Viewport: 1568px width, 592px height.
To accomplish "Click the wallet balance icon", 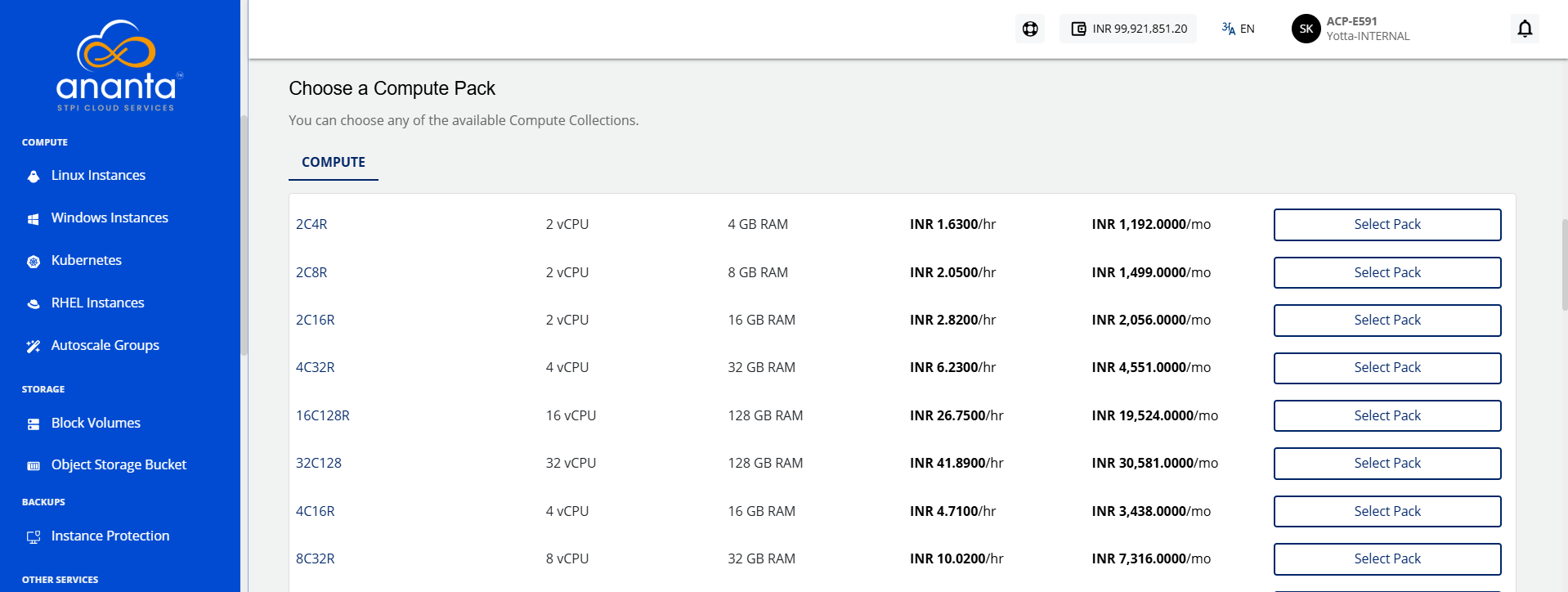I will pyautogui.click(x=1079, y=29).
